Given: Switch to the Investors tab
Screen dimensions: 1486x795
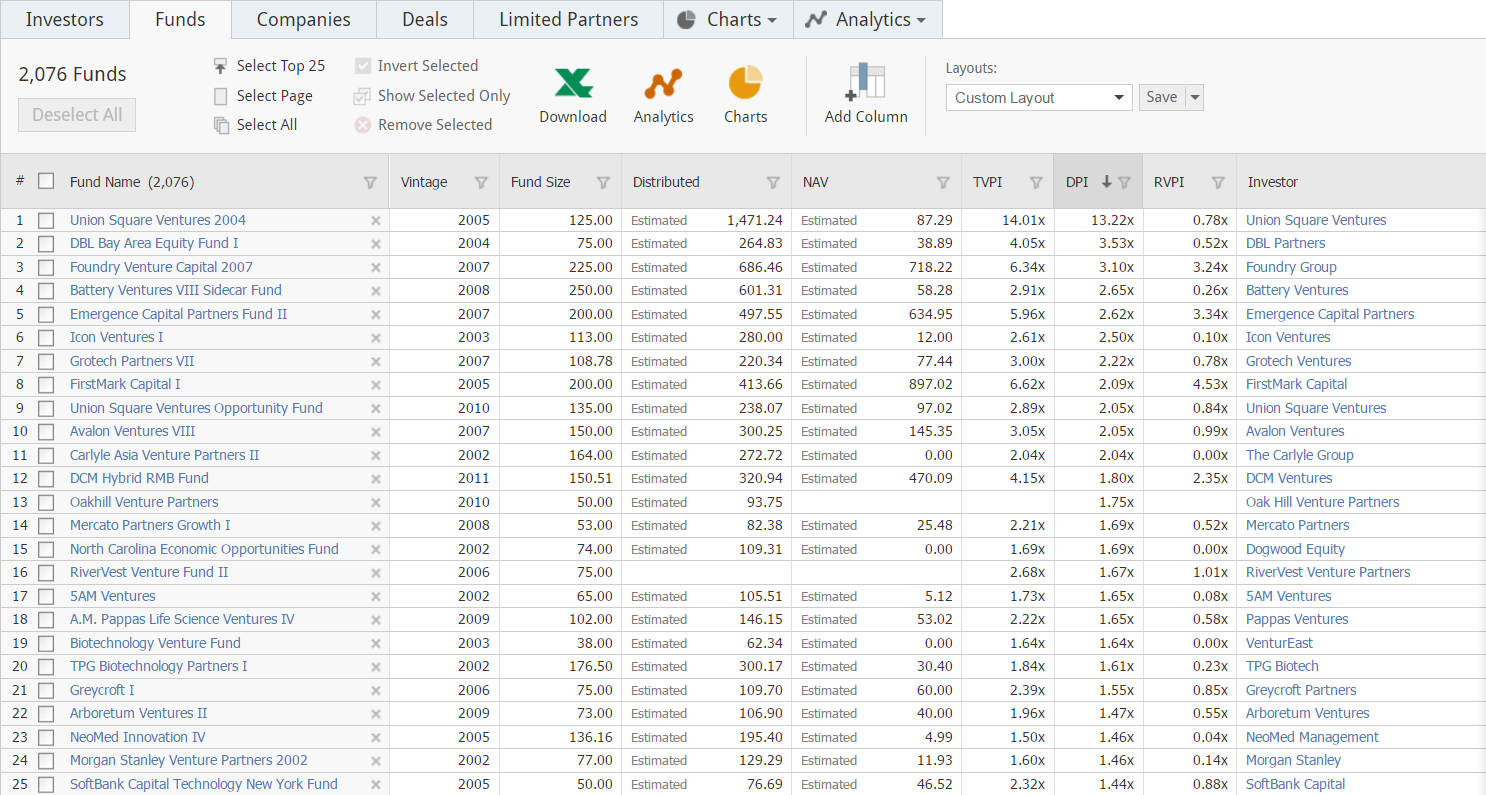Looking at the screenshot, I should [x=65, y=19].
